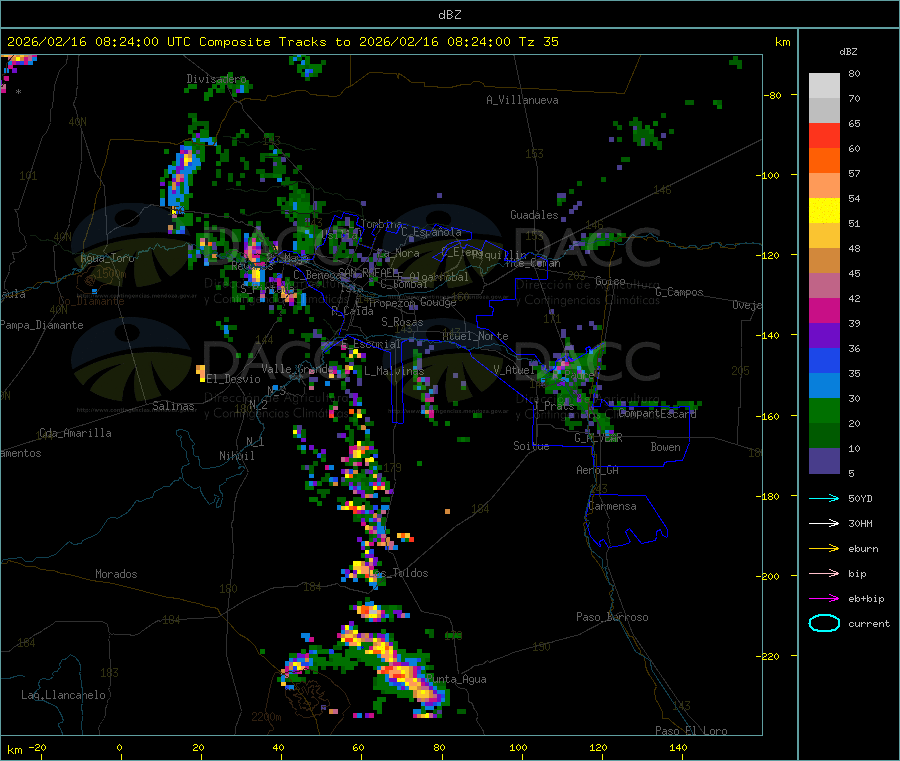Click the 'G_Campos' map label
The image size is (900, 761).
680,292
